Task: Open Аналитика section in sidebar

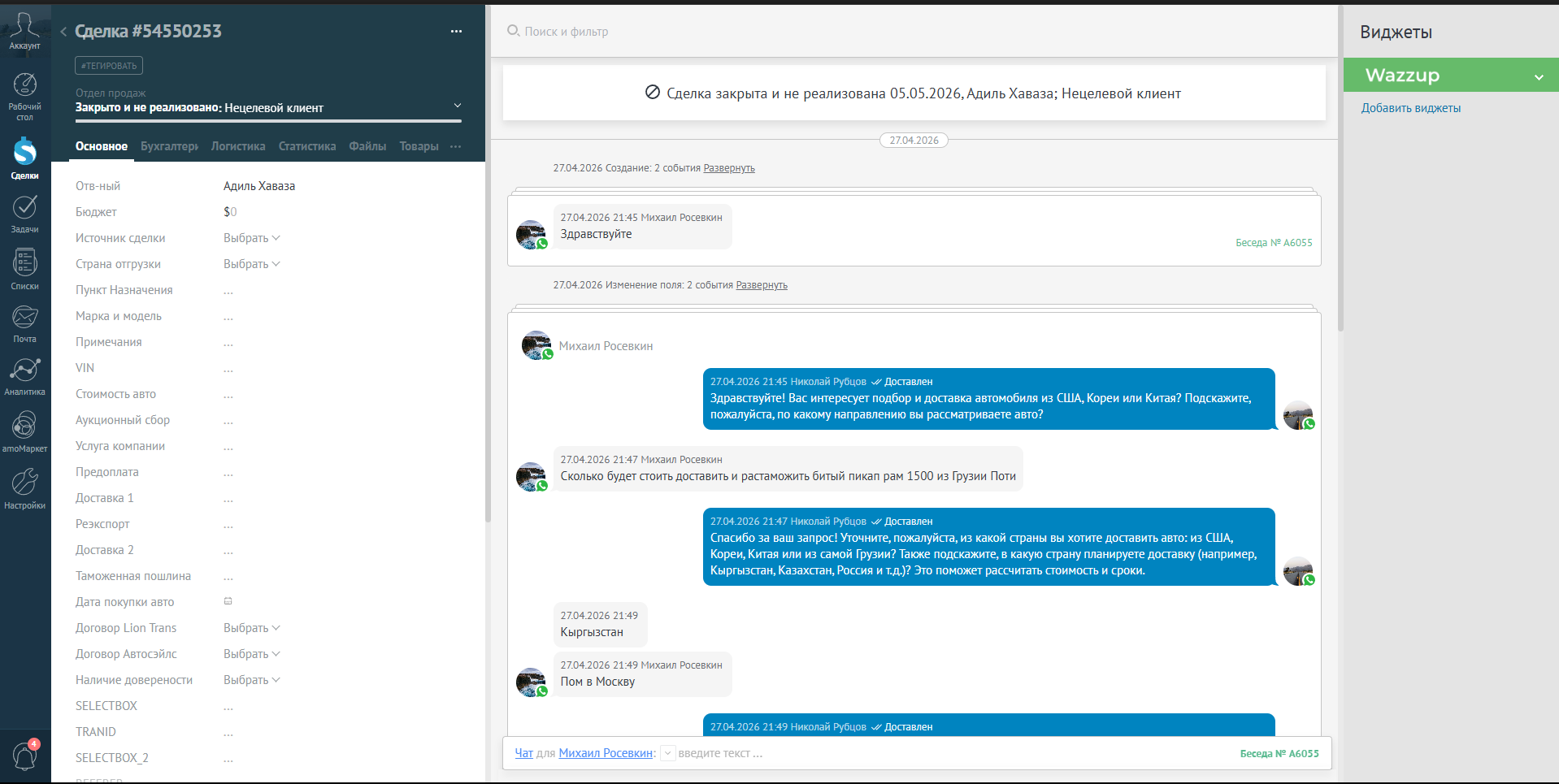Action: (x=24, y=376)
